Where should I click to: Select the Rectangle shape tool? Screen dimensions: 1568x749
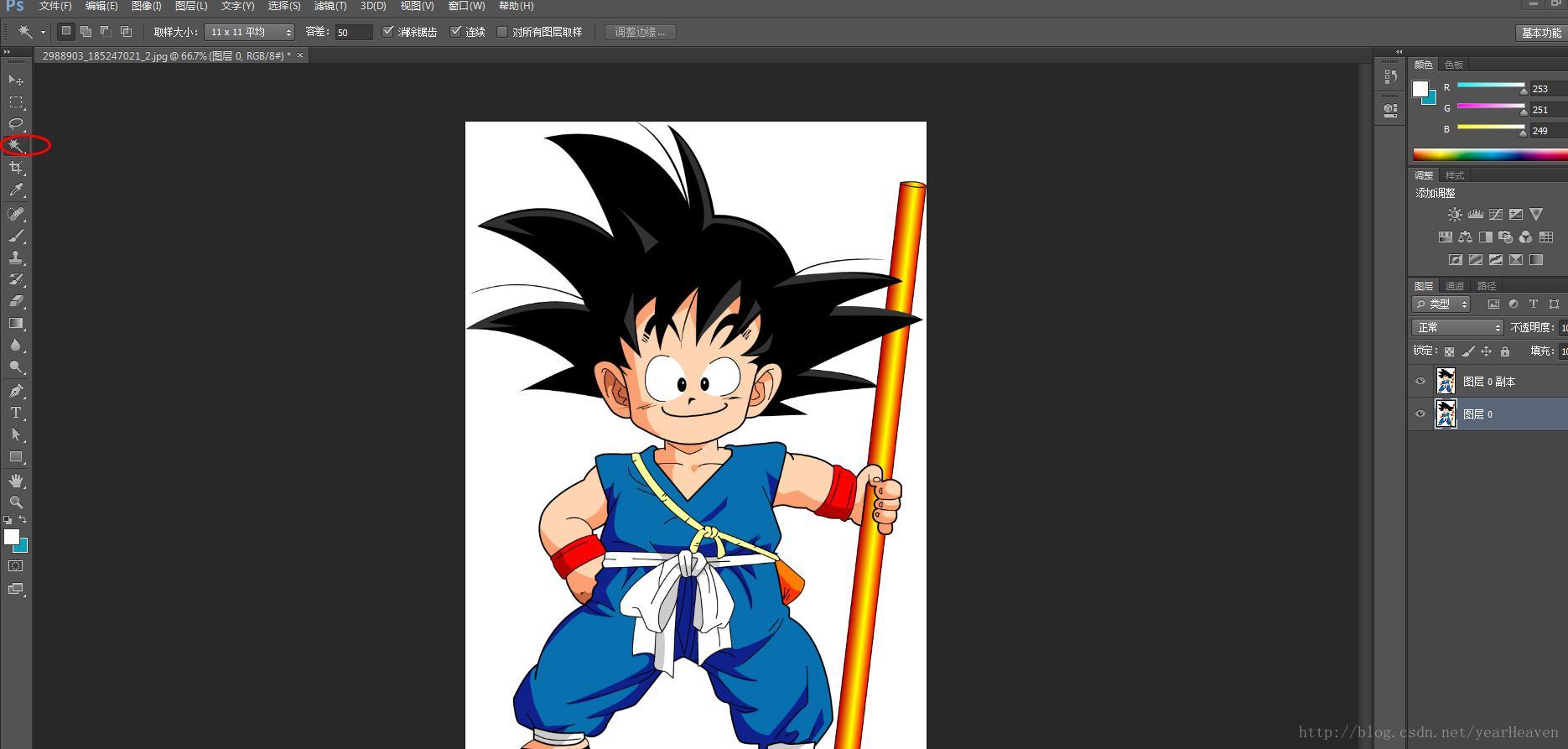[x=16, y=456]
